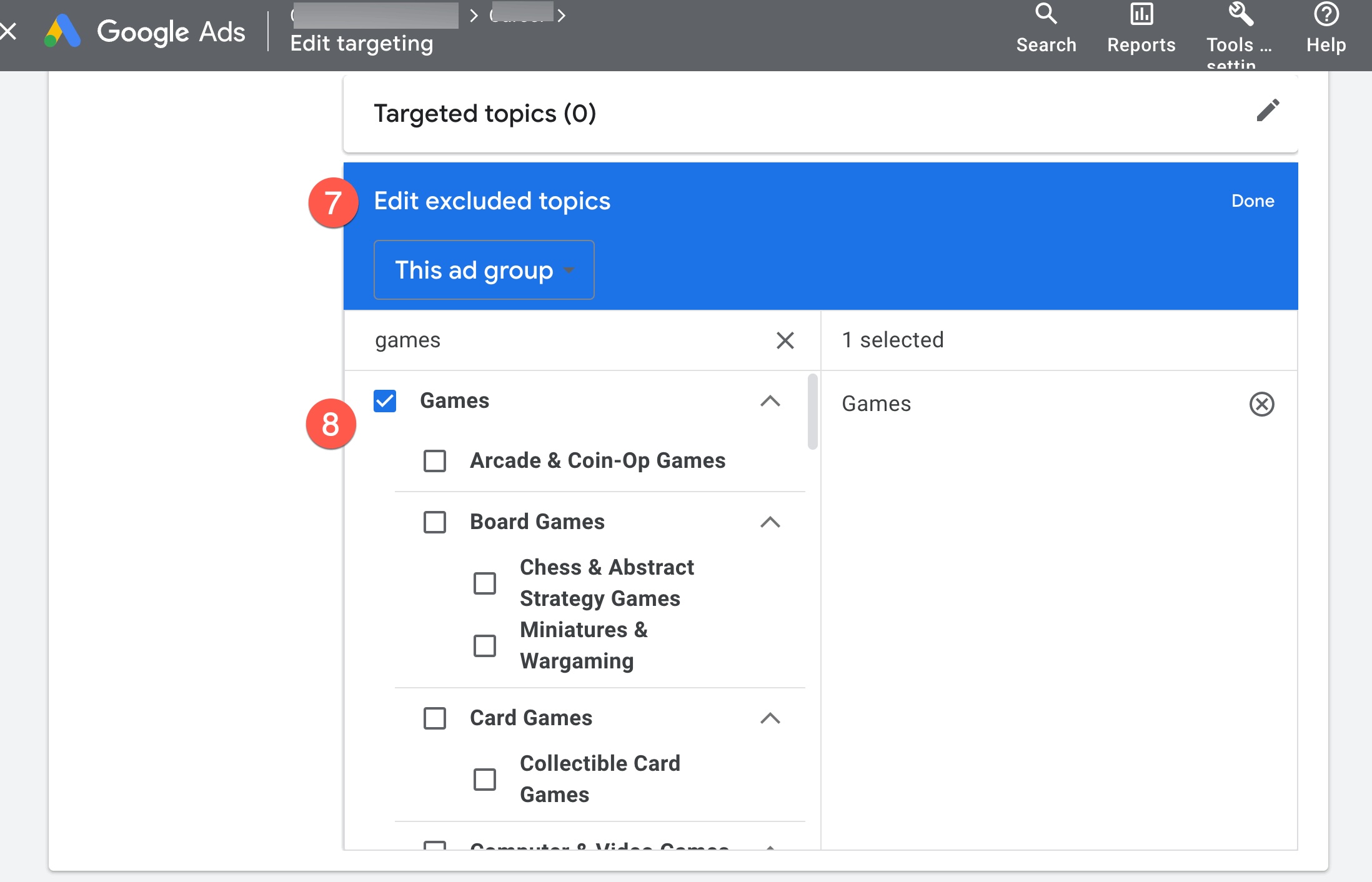Collapse the Card Games subcategory tree
This screenshot has width=1372, height=882.
(770, 717)
